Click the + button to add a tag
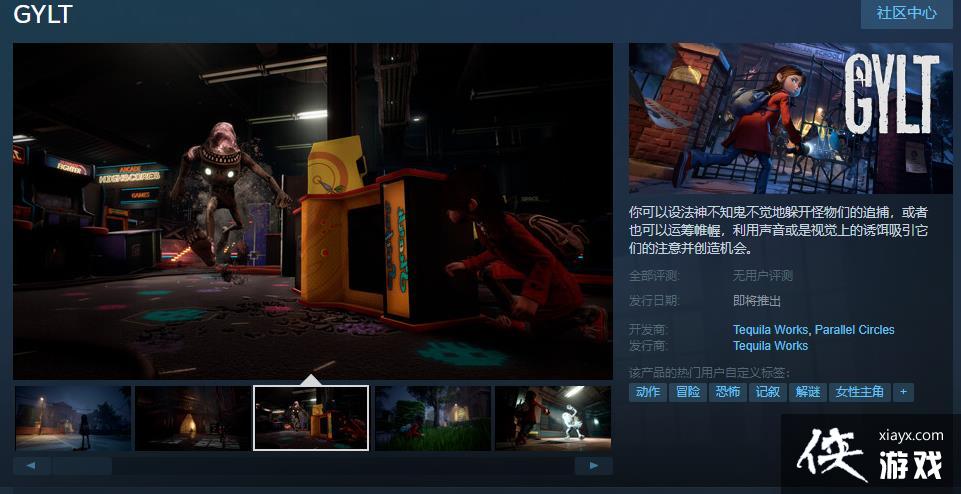The image size is (961, 494). [903, 392]
